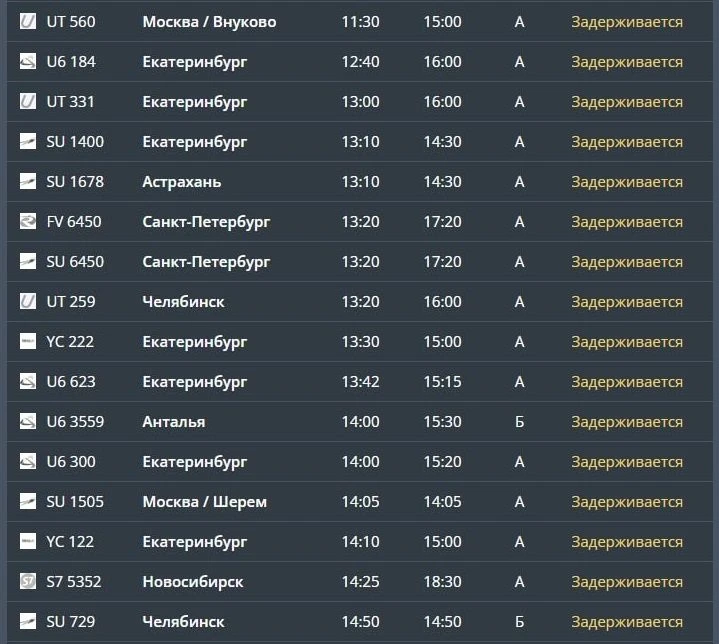Click terminal Б of flight SU 729
The width and height of the screenshot is (719, 644).
tap(519, 622)
